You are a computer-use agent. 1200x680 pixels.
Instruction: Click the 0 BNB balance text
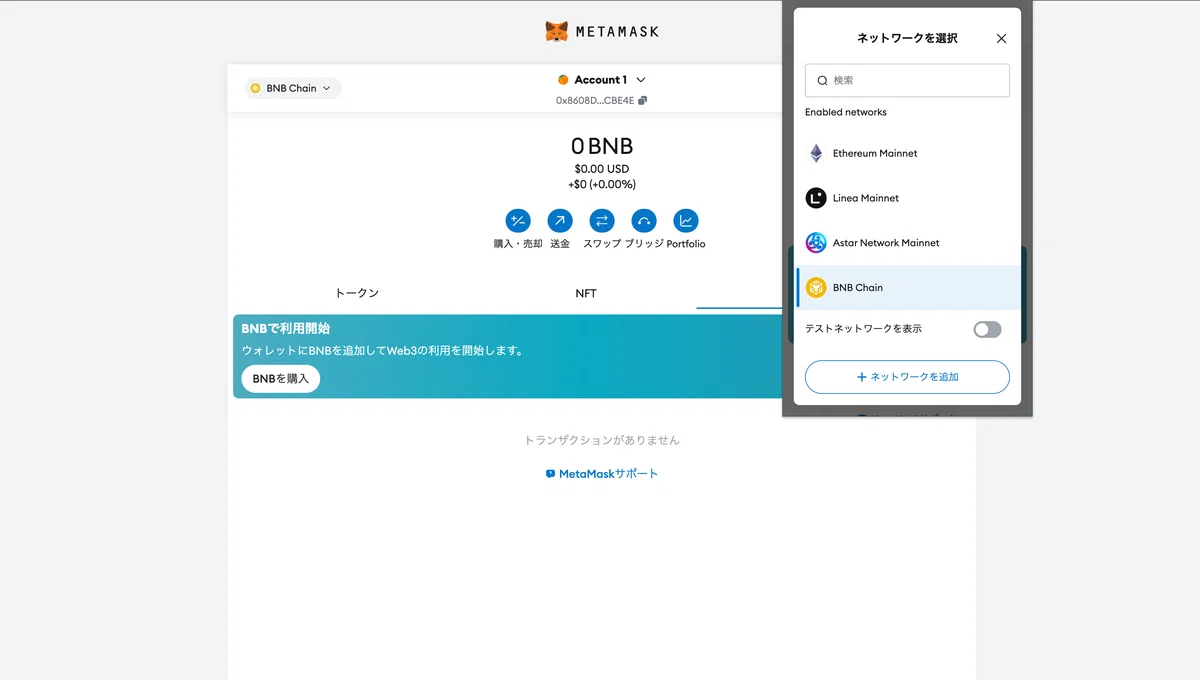[x=602, y=146]
